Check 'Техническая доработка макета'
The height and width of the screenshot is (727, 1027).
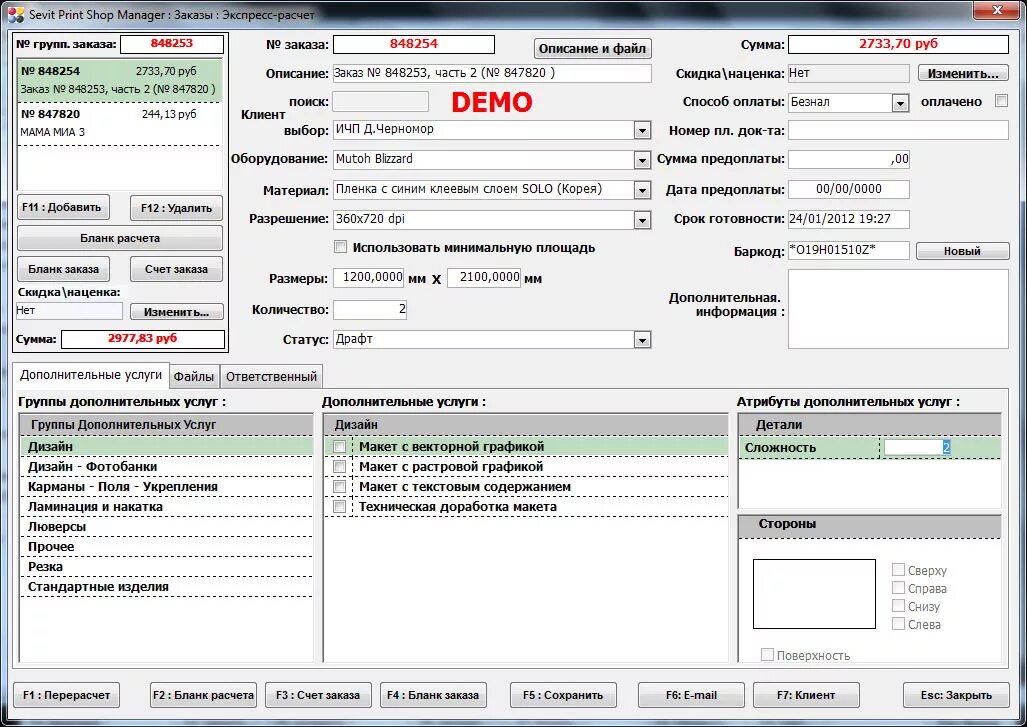[x=339, y=506]
